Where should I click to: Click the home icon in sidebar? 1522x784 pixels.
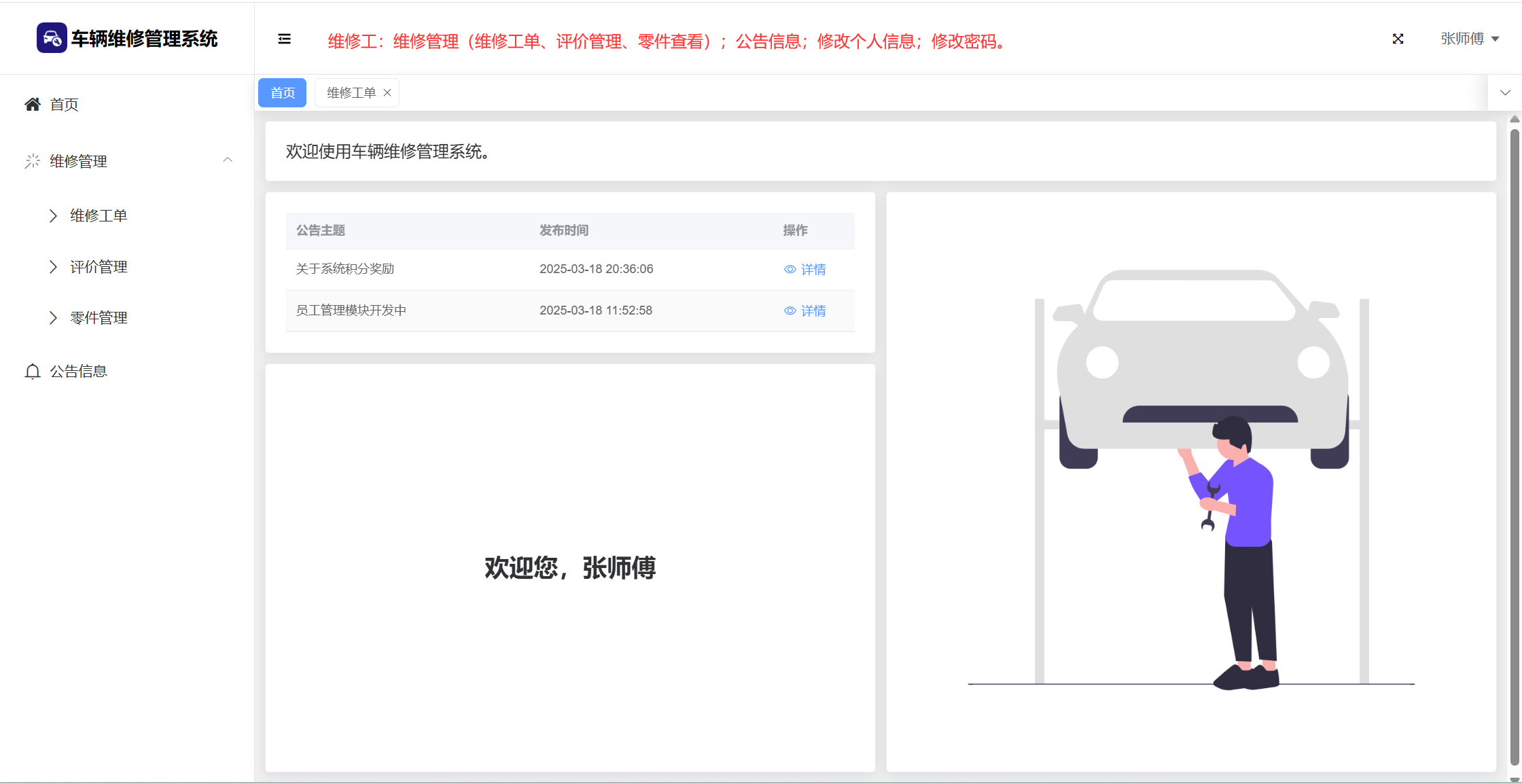(32, 104)
